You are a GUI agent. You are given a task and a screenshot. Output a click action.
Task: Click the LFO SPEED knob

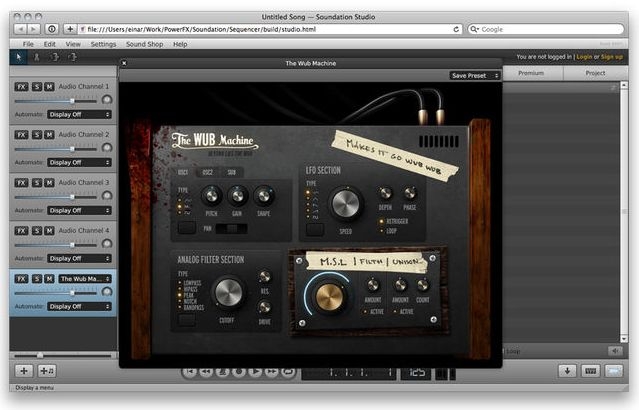[x=346, y=203]
